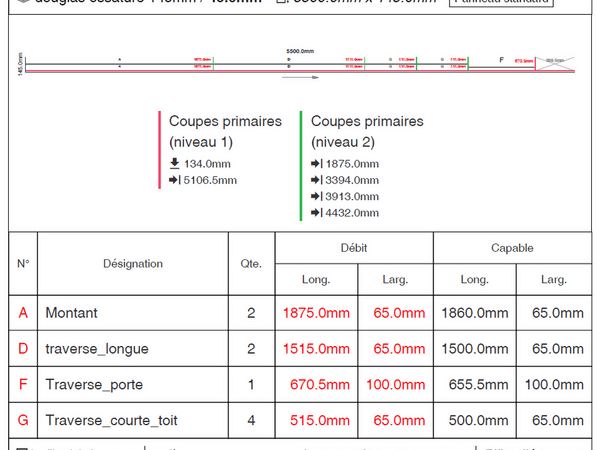Click the red letter A in the table

tap(23, 313)
